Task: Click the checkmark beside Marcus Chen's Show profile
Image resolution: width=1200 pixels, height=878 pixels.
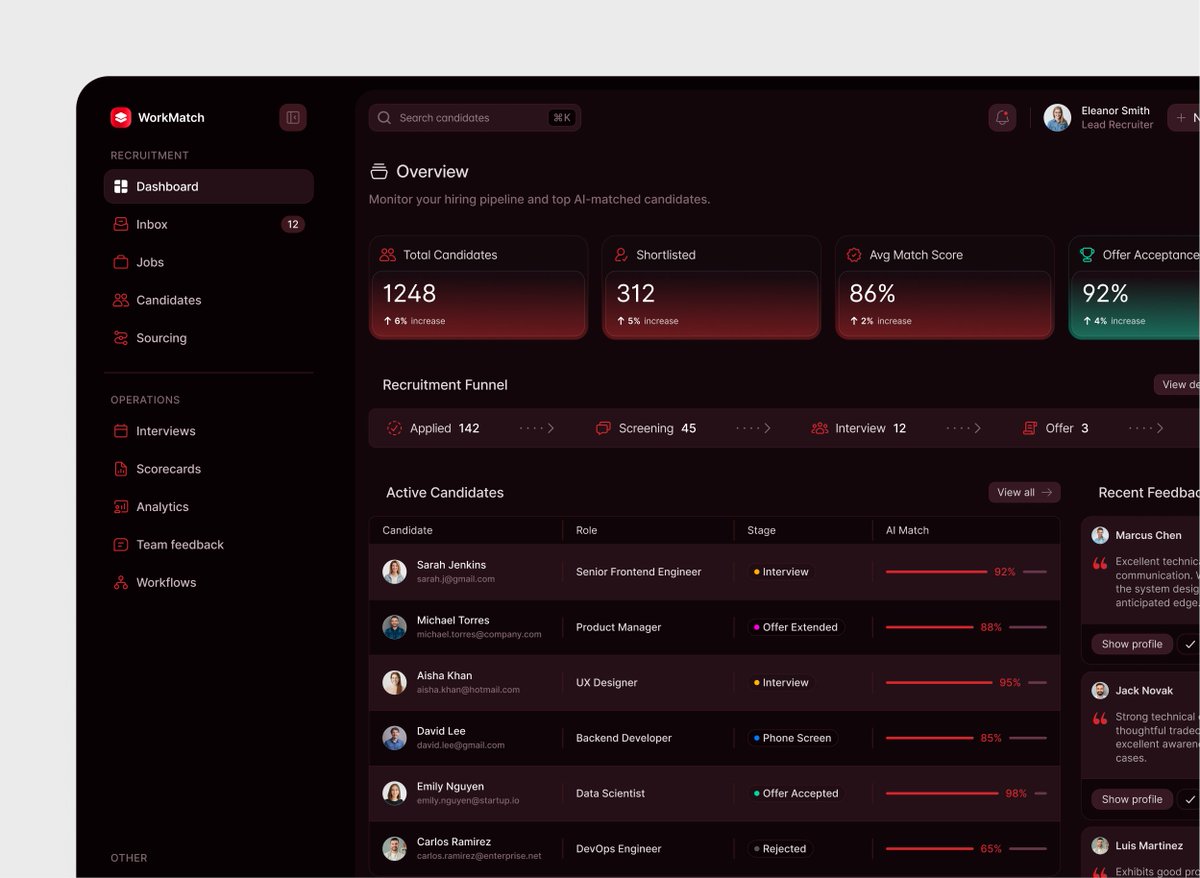Action: coord(1189,645)
